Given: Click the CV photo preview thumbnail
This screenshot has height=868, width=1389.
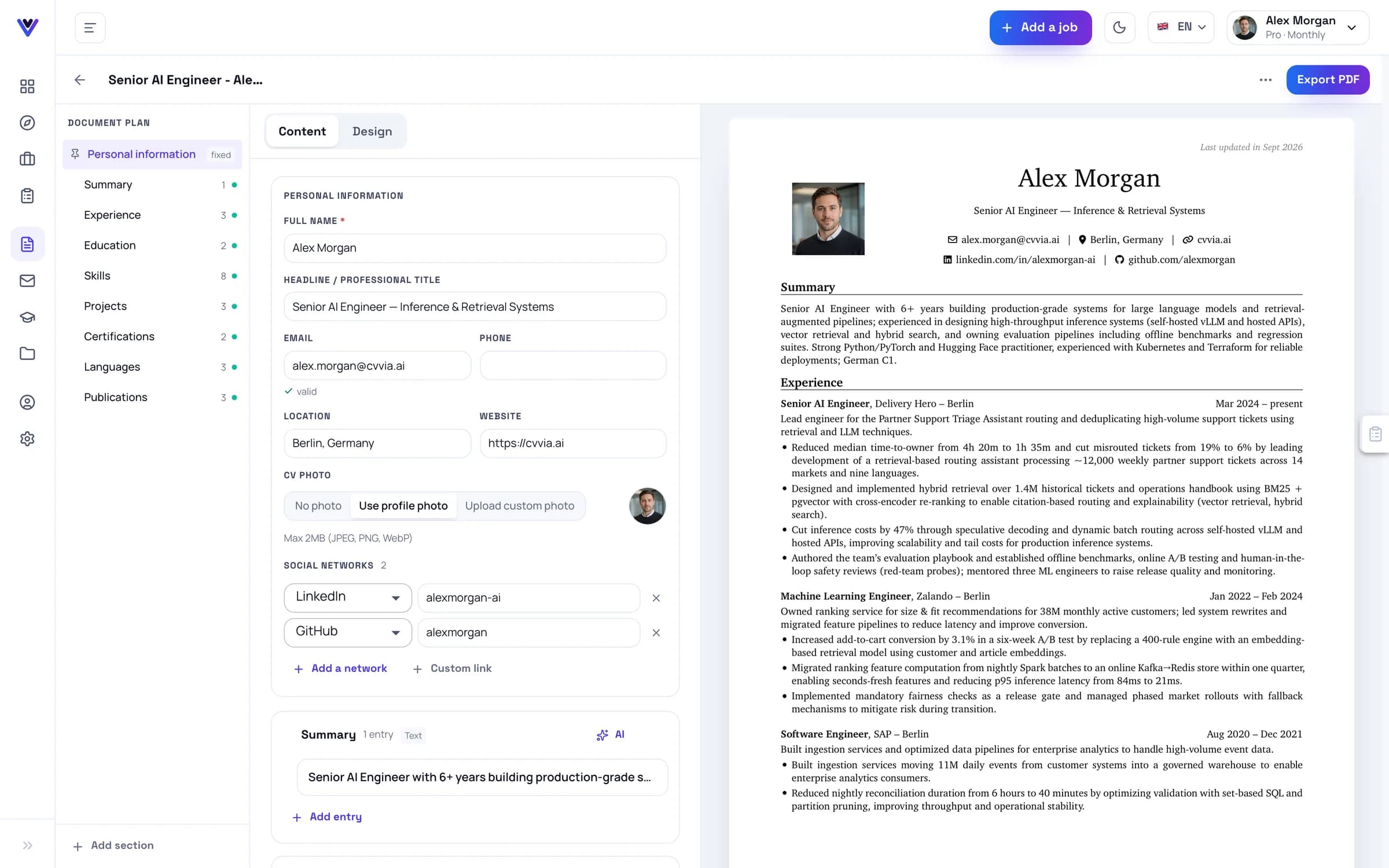Looking at the screenshot, I should click(x=647, y=506).
